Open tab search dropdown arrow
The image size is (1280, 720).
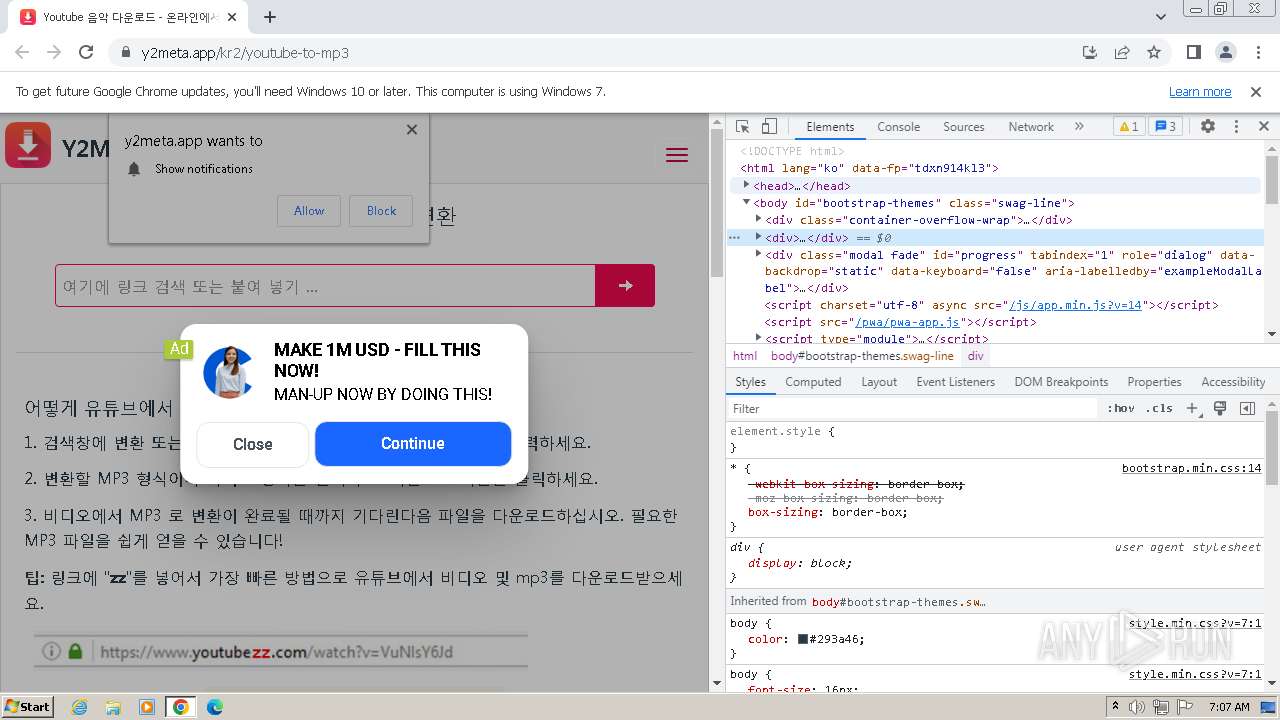(1161, 17)
